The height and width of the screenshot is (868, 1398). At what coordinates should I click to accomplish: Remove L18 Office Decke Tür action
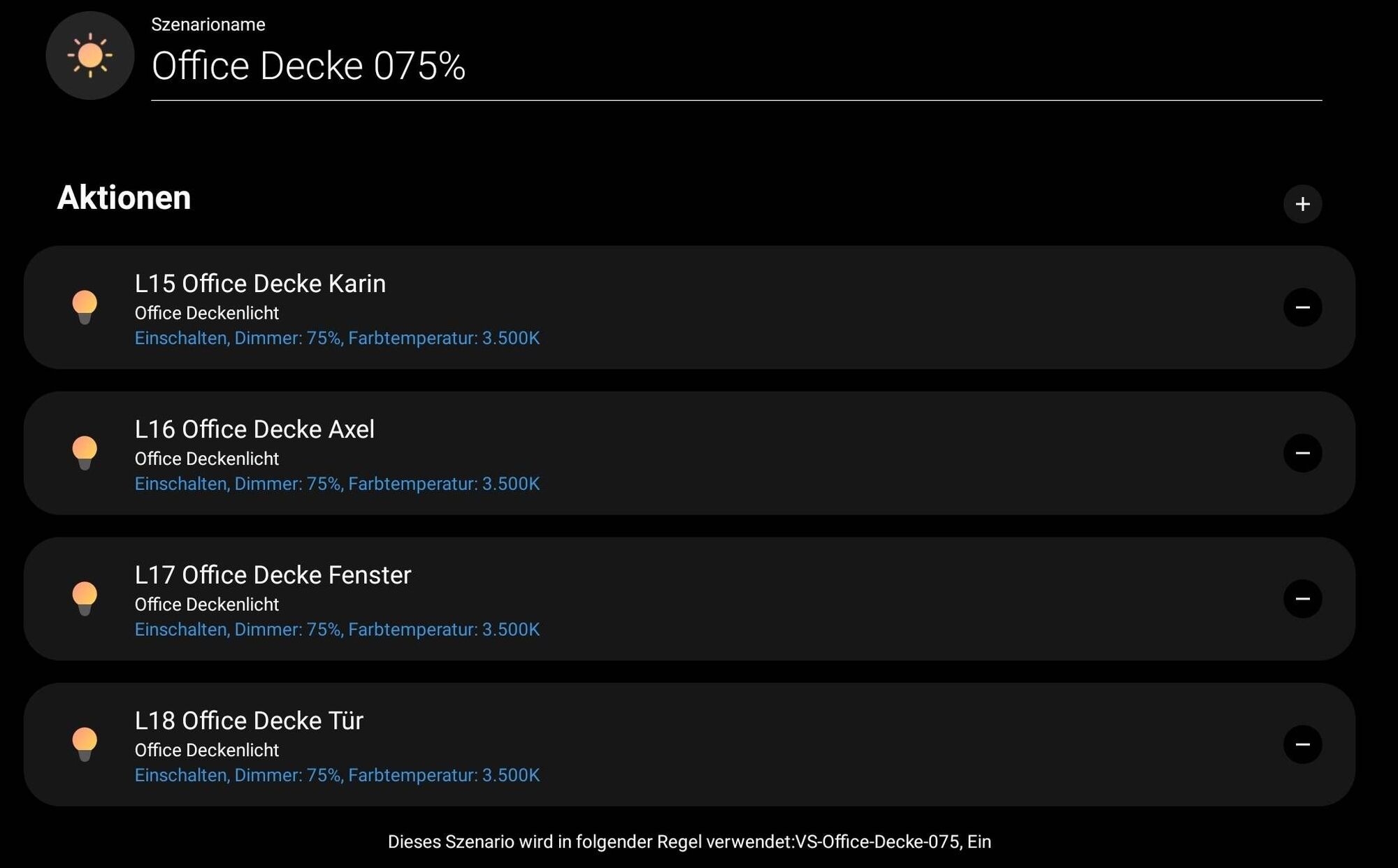click(1302, 744)
